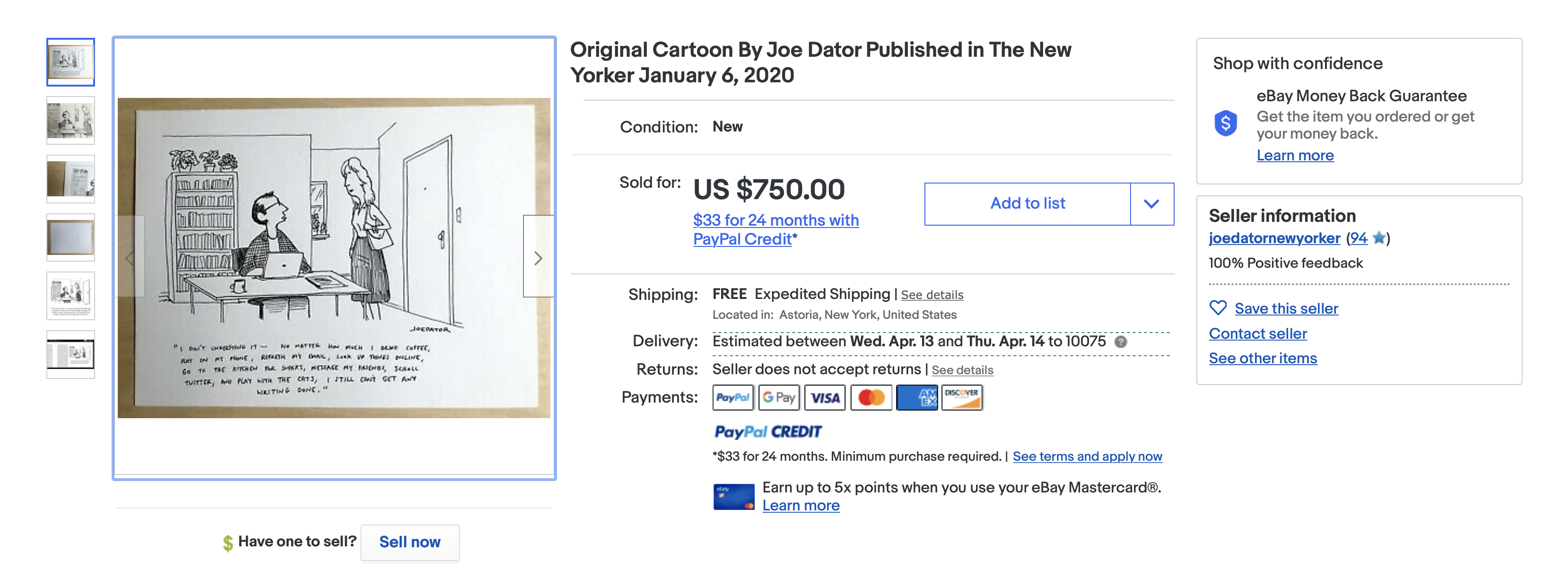Click the Mastercard payment icon
Image resolution: width=1568 pixels, height=579 pixels.
[x=871, y=397]
